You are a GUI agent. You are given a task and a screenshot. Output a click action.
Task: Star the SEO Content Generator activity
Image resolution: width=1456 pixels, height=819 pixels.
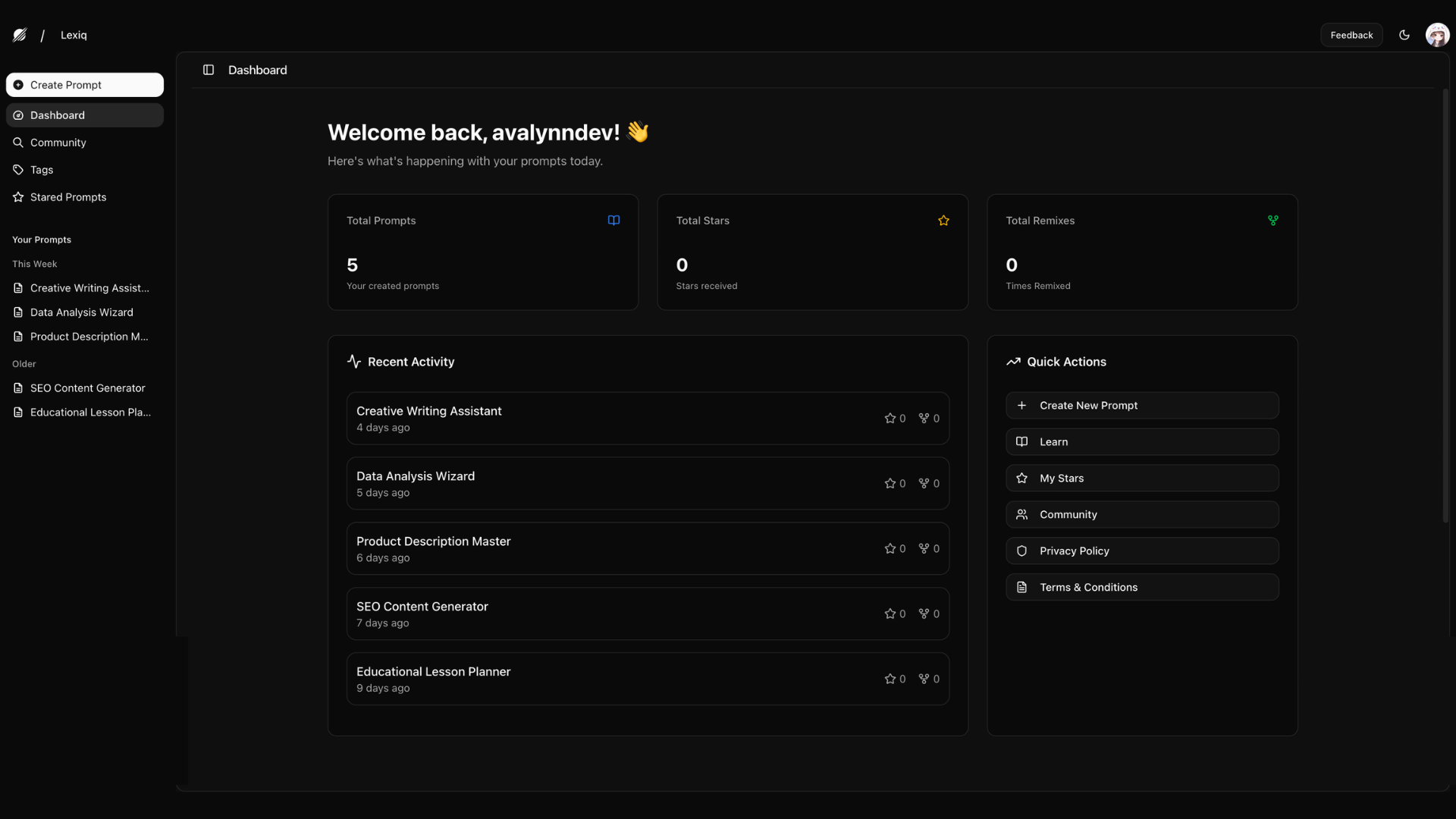(890, 614)
